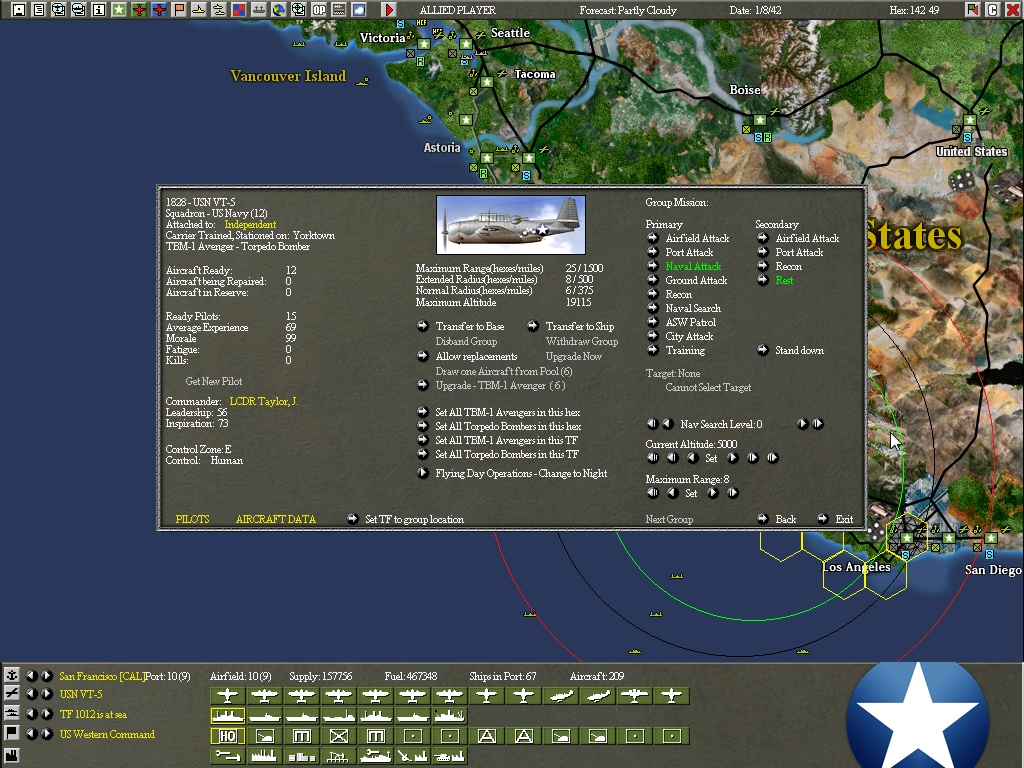
Task: Click the Astoria label on the map
Action: 442,148
